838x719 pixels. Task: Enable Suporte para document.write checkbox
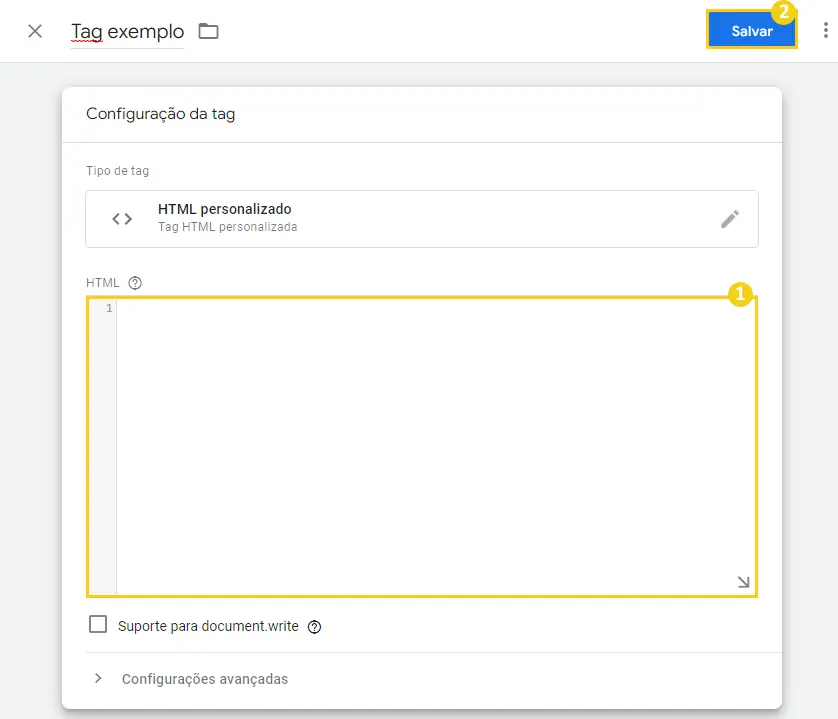98,624
